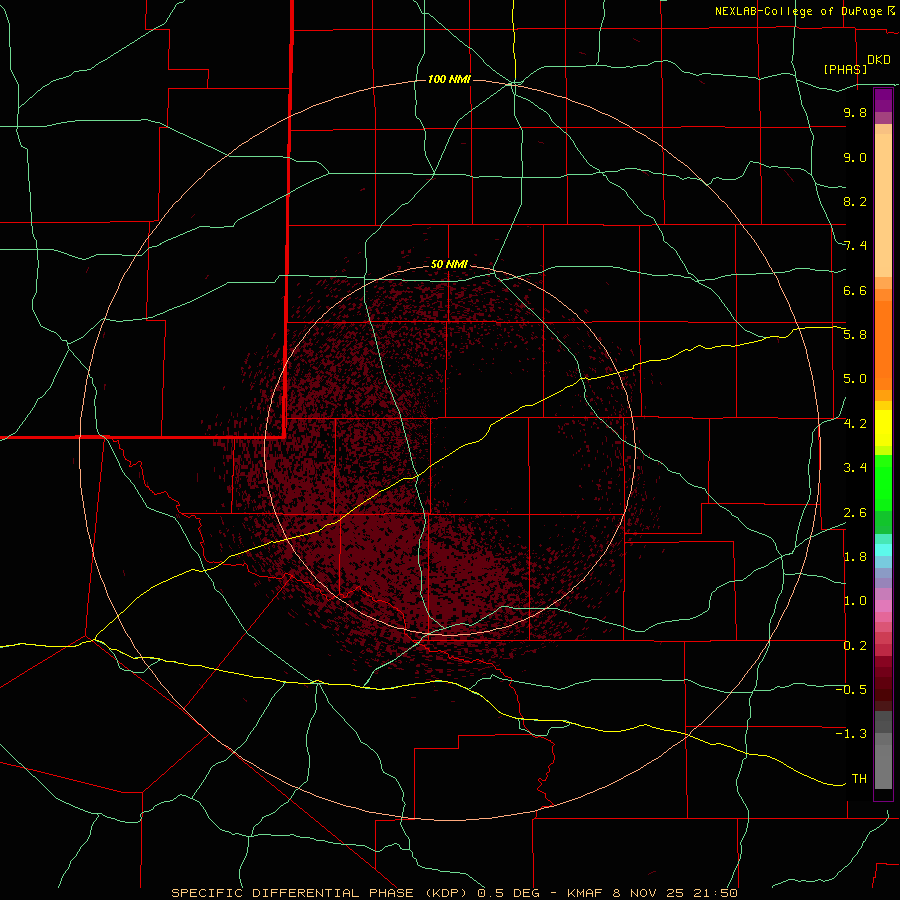
Task: Click the NEXLAB-College of DuPage credit text
Action: coord(801,11)
